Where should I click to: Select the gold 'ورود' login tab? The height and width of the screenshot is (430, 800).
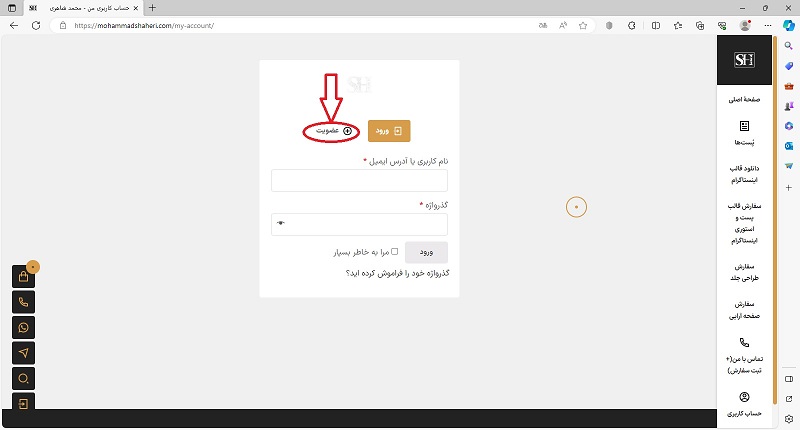tap(389, 131)
